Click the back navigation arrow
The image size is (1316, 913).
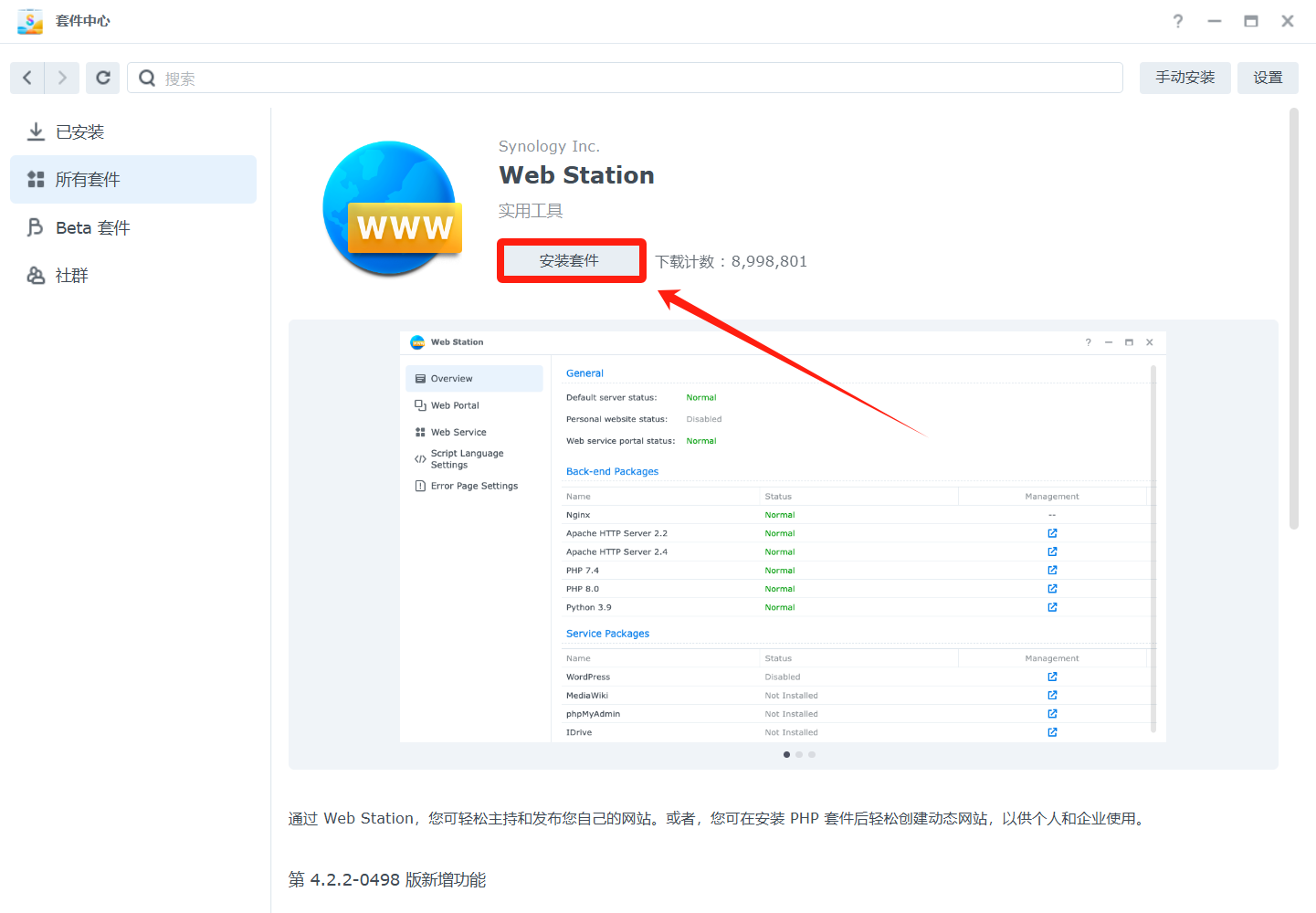[27, 78]
